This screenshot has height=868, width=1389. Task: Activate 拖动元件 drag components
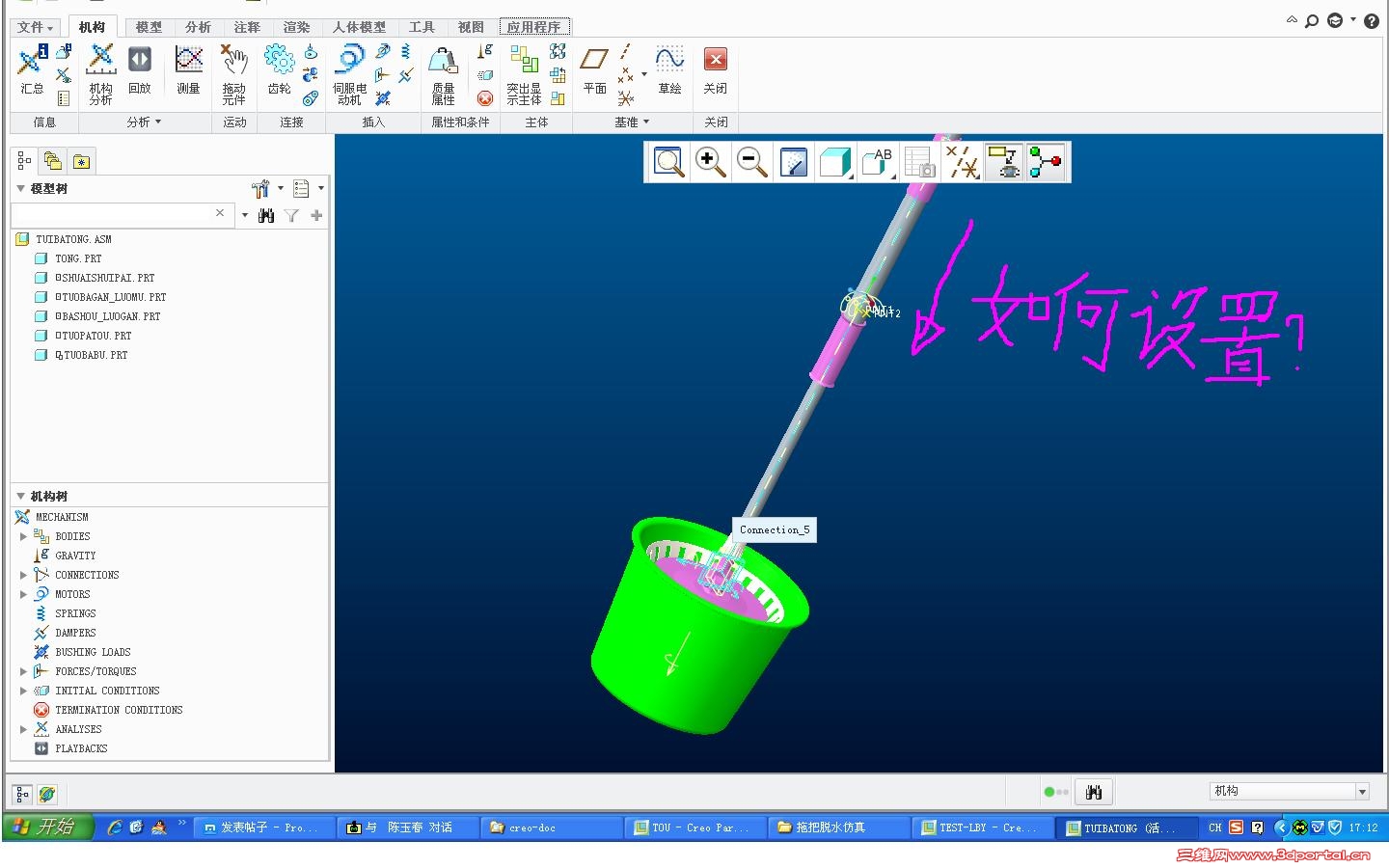coord(233,73)
